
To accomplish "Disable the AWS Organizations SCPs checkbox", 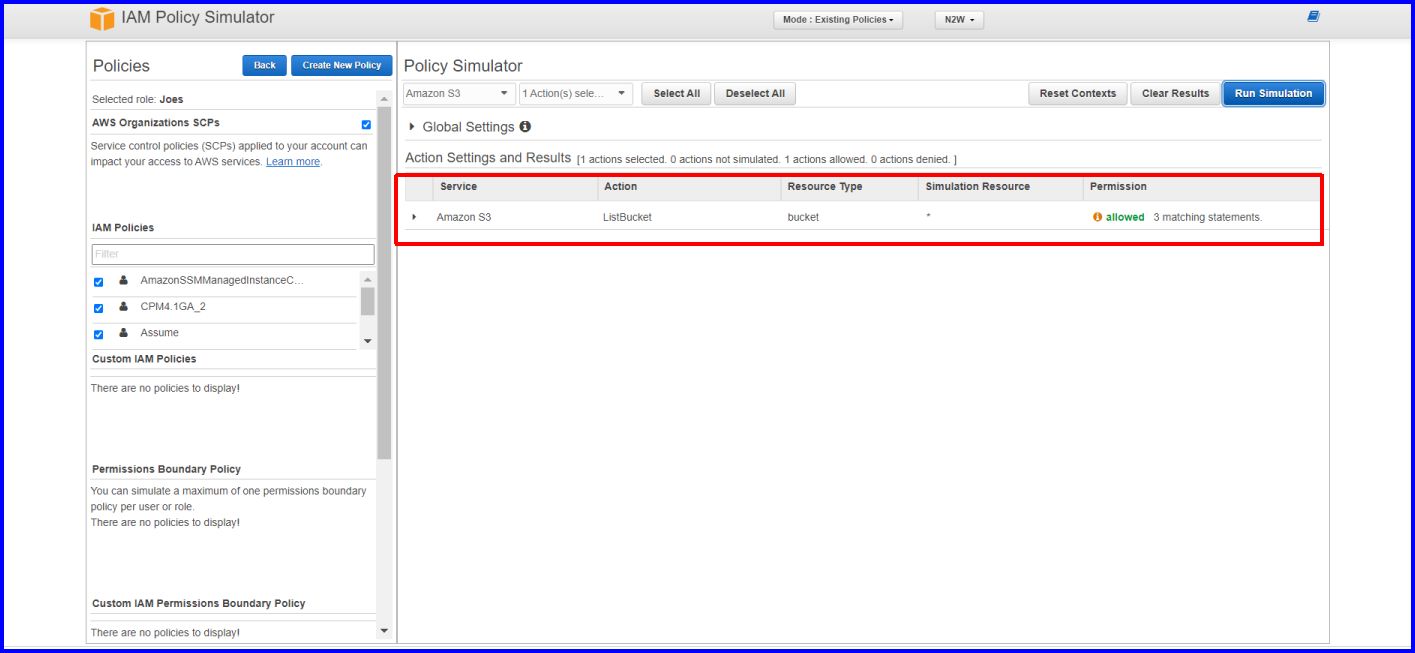I will click(x=365, y=122).
